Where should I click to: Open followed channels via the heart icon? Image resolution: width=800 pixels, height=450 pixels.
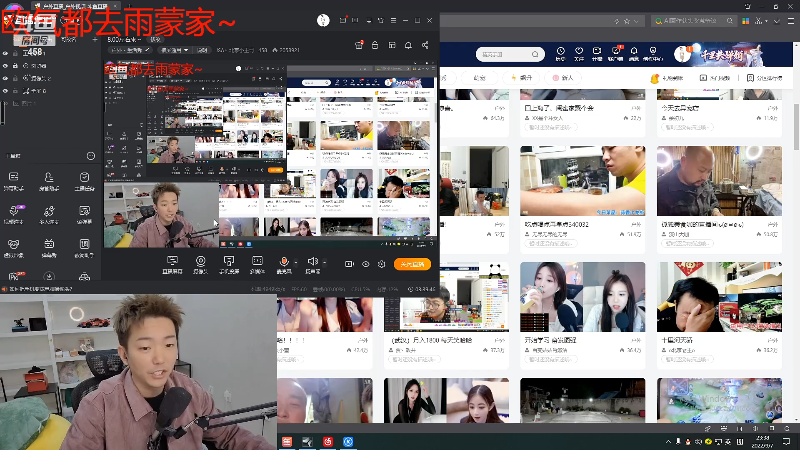click(579, 54)
